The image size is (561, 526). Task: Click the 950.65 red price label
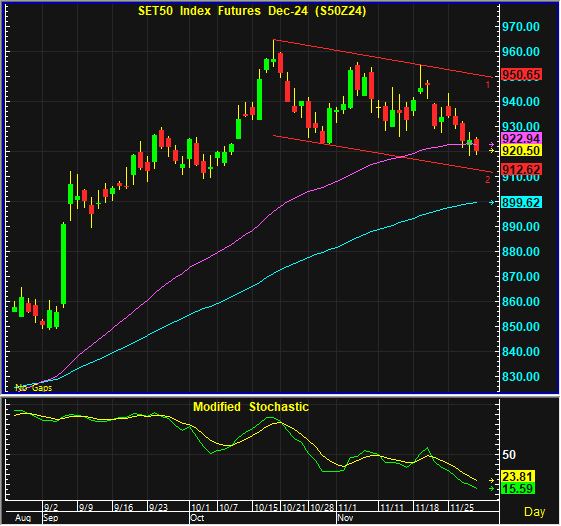click(x=521, y=74)
